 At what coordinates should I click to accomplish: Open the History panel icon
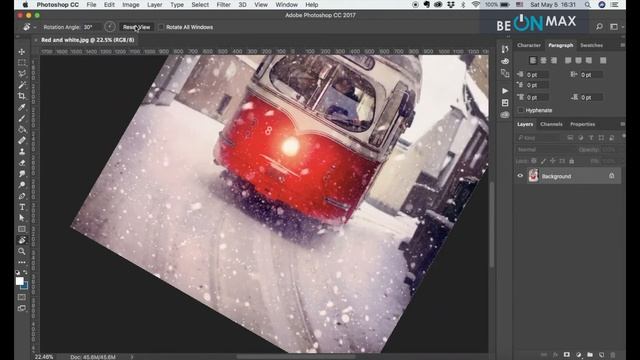[505, 49]
